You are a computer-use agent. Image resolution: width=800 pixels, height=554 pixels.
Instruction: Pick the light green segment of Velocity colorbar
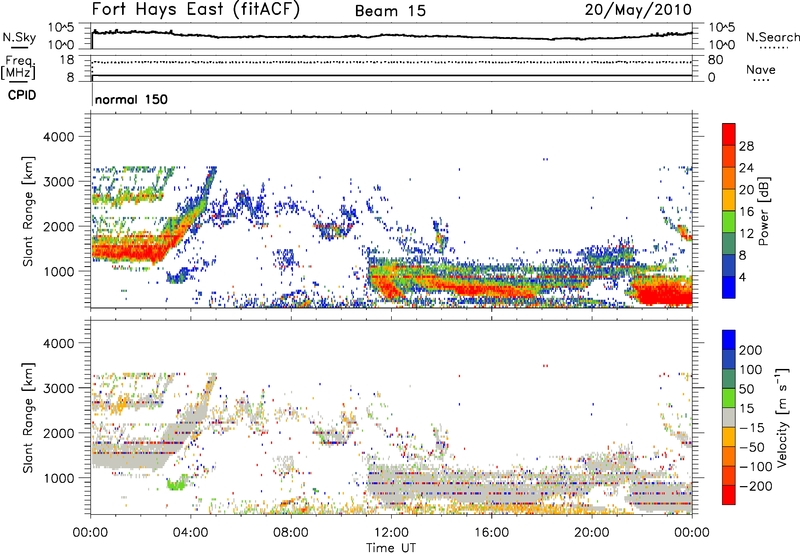(x=729, y=398)
